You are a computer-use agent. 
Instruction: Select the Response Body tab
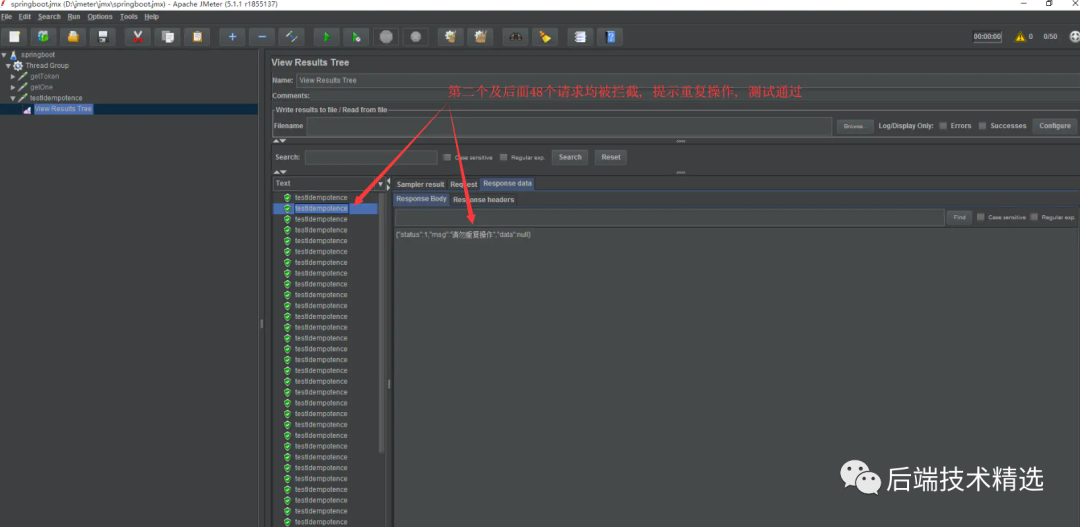pyautogui.click(x=422, y=199)
